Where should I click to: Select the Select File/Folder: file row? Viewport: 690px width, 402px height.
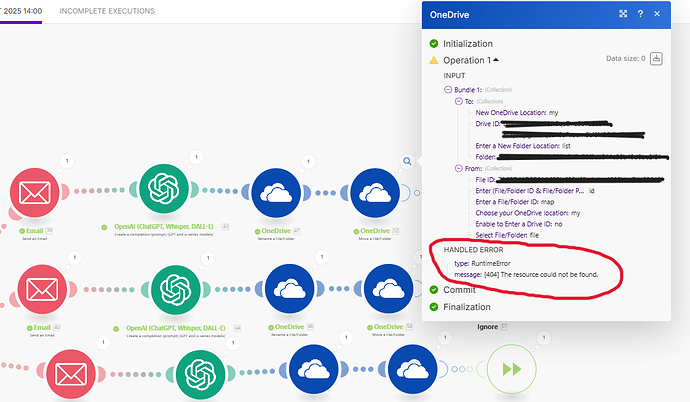click(x=507, y=235)
